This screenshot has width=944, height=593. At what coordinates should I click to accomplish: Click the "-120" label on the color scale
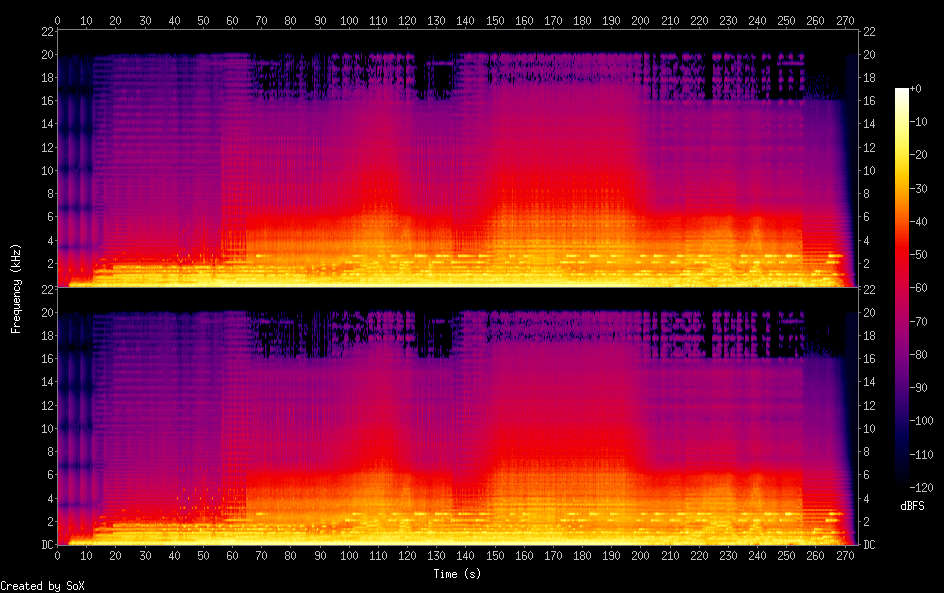(924, 488)
